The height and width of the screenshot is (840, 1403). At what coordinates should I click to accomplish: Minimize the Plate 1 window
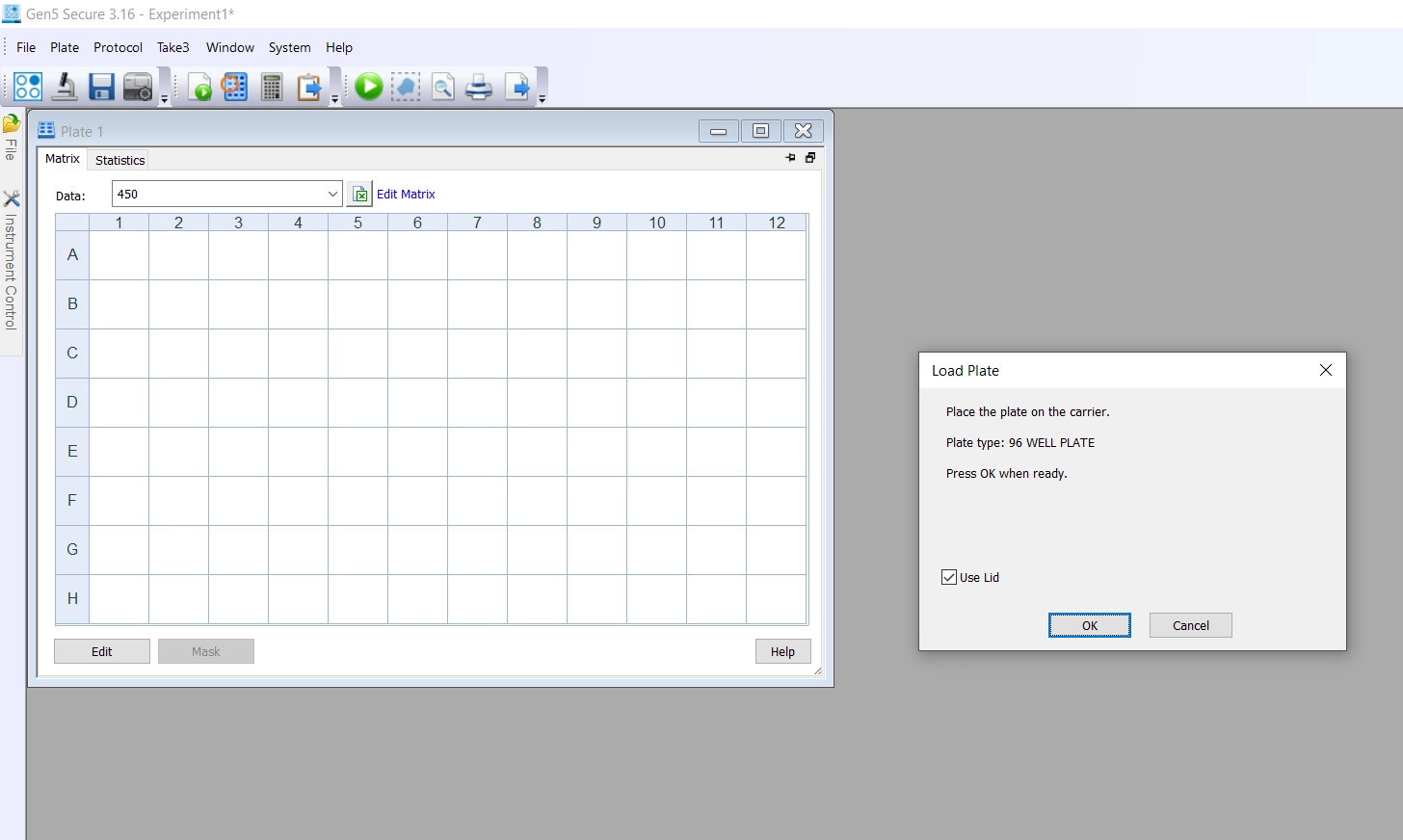pyautogui.click(x=719, y=131)
